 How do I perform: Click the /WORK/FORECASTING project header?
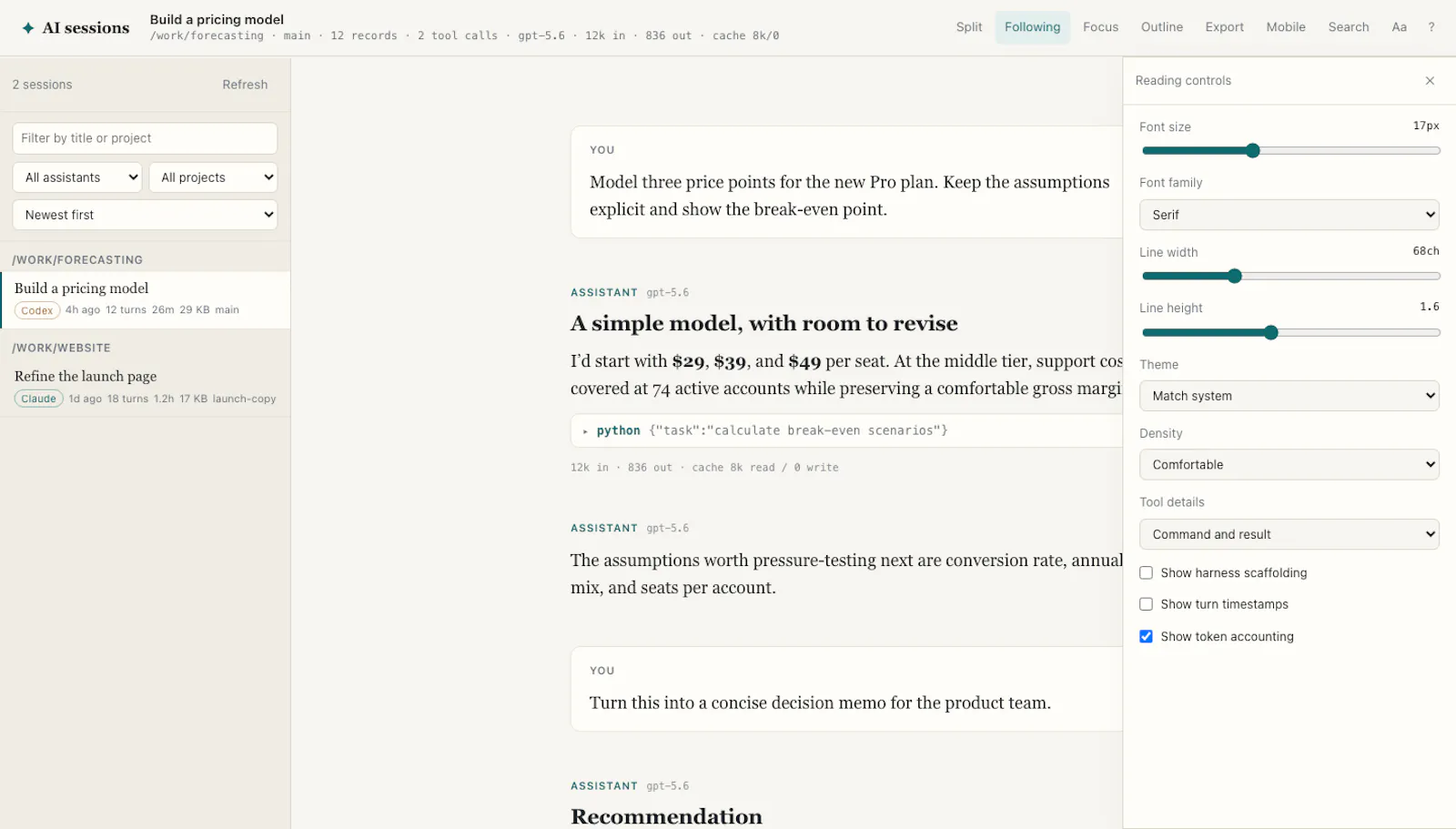[77, 260]
